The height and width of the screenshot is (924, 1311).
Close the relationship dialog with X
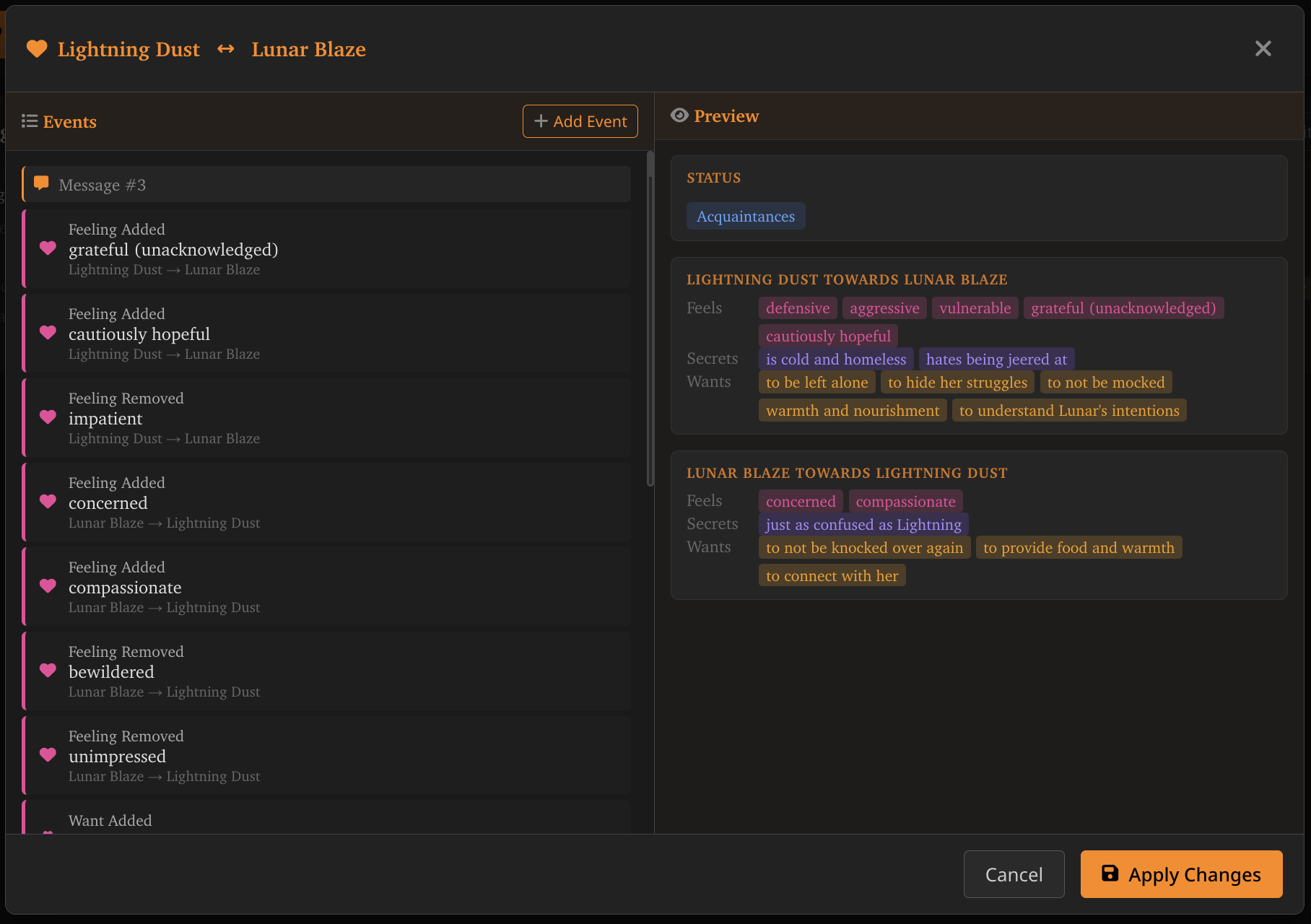click(1263, 49)
